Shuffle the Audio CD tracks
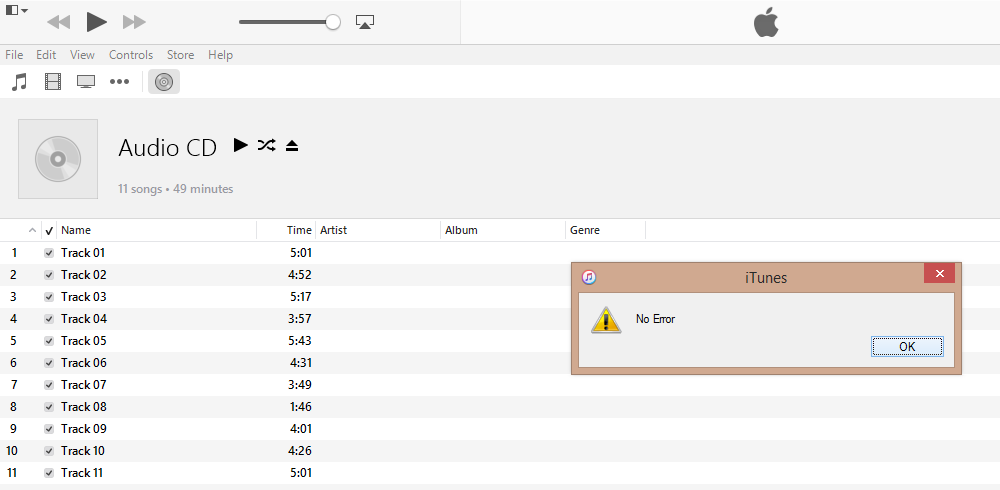The image size is (1000, 490). (x=267, y=145)
